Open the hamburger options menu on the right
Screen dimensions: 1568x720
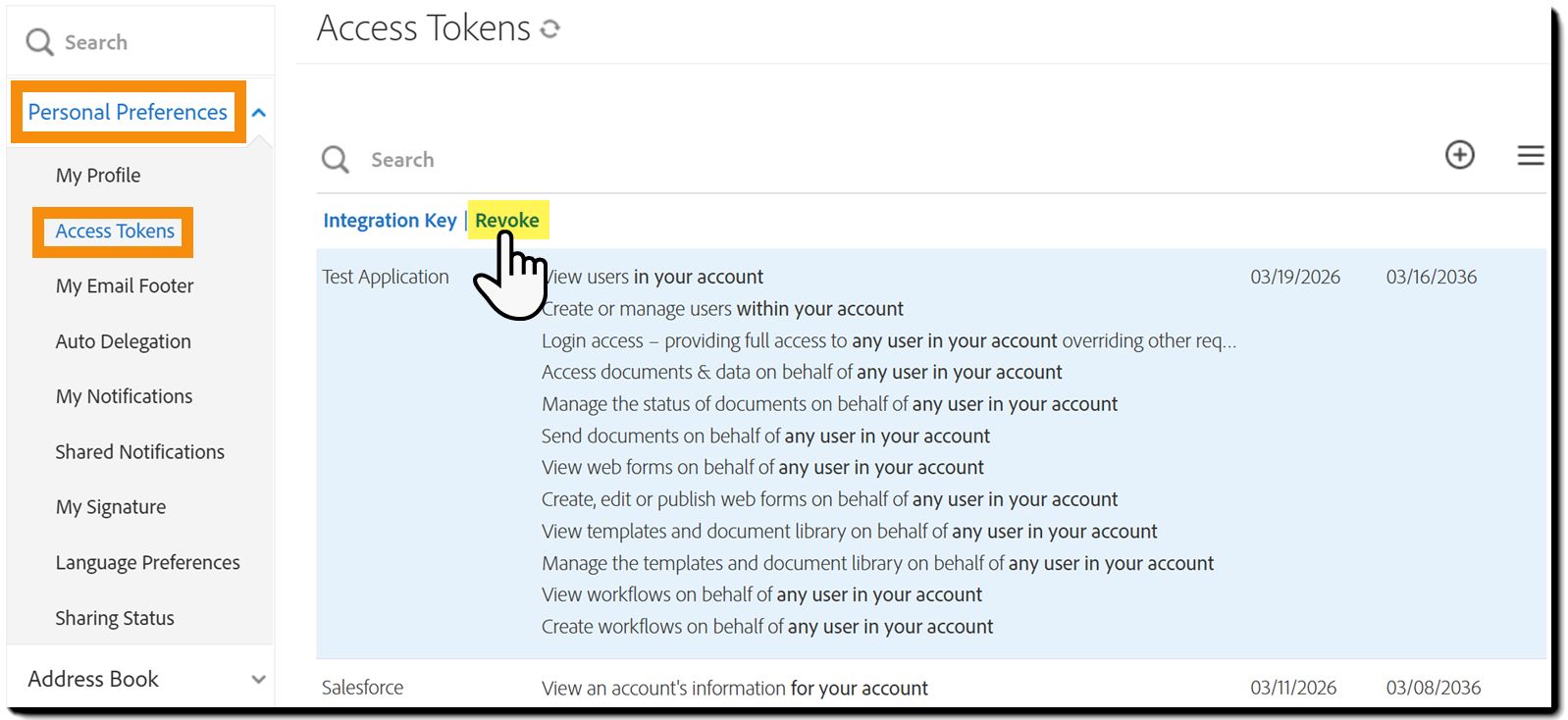point(1530,155)
